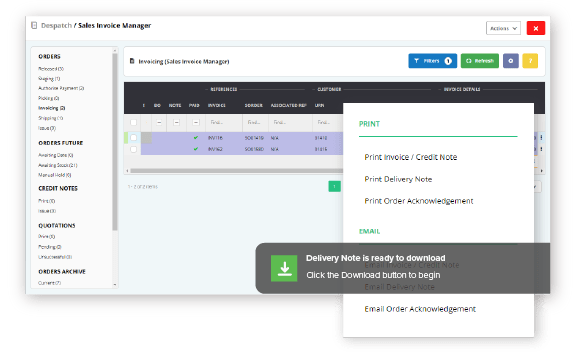Click the green download icon in the notification
Viewport: 580px width, 360px height.
click(284, 268)
